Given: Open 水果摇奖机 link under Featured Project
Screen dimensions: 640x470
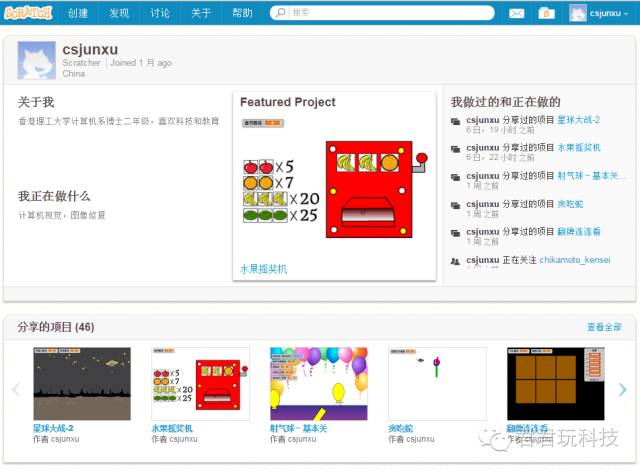Looking at the screenshot, I should 264,269.
